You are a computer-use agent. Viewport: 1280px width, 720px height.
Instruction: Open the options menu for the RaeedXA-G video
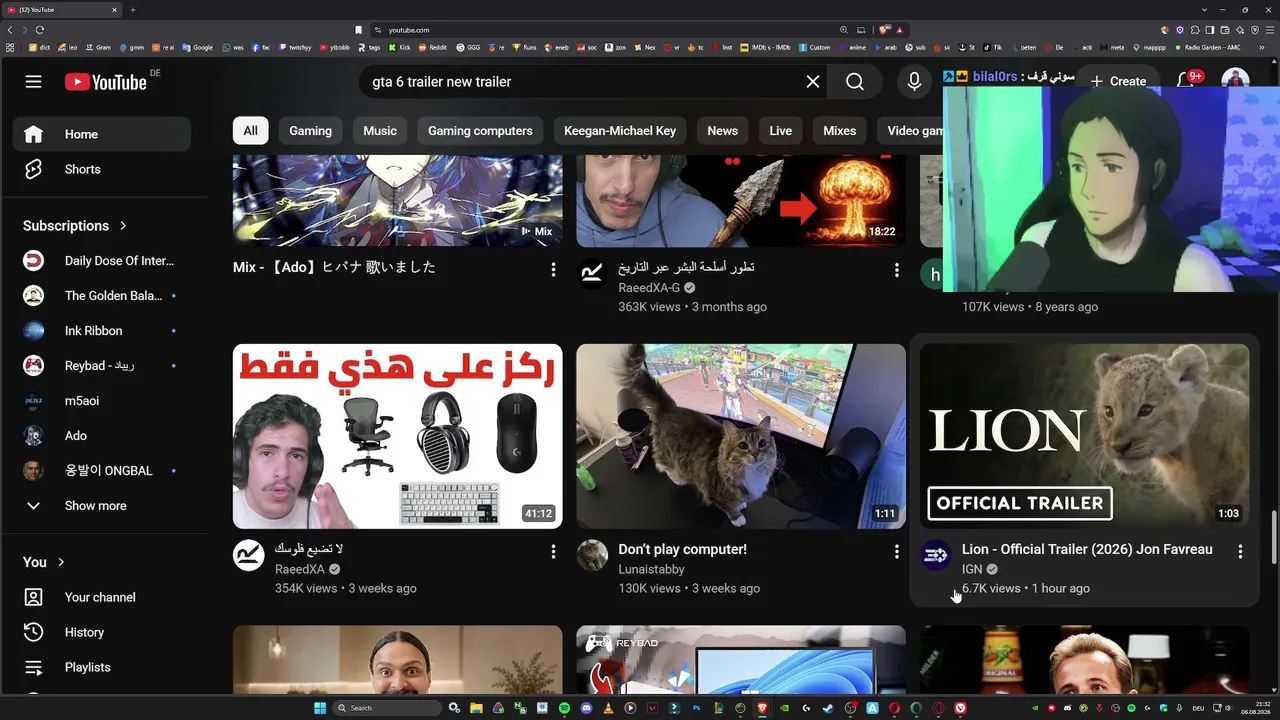[897, 270]
